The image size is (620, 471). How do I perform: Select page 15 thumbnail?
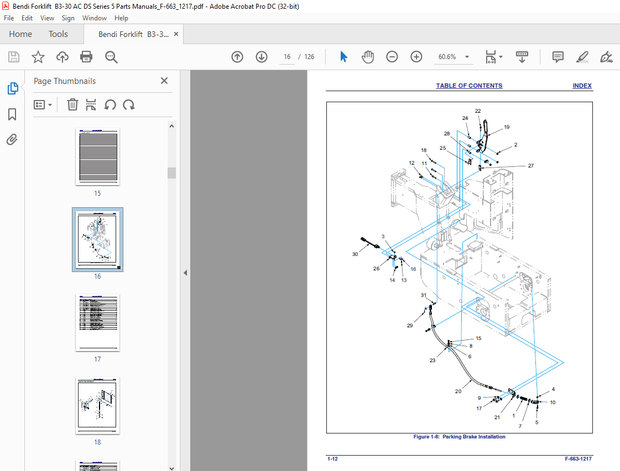pos(98,157)
